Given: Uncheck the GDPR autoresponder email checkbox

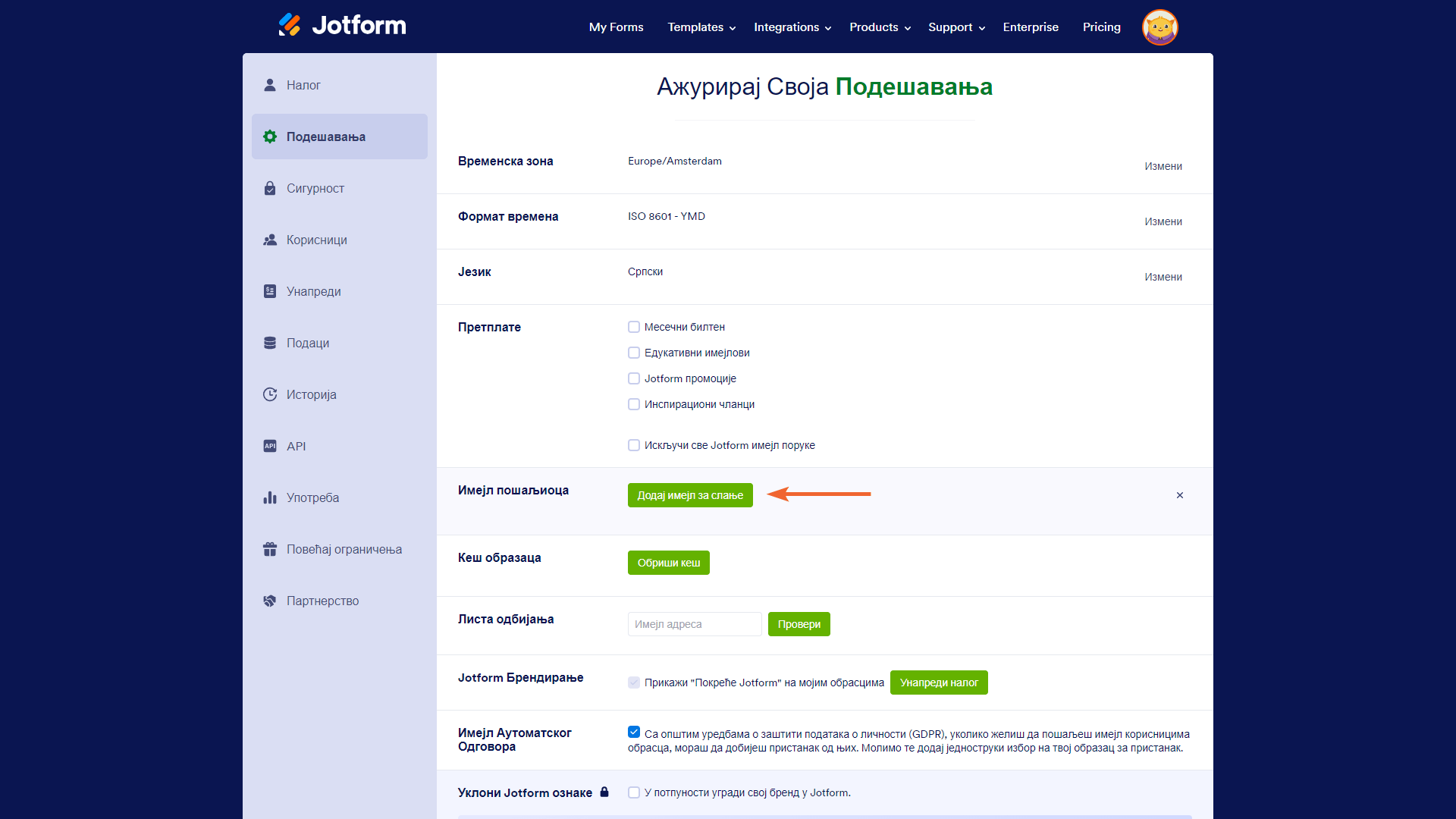Looking at the screenshot, I should tap(634, 732).
